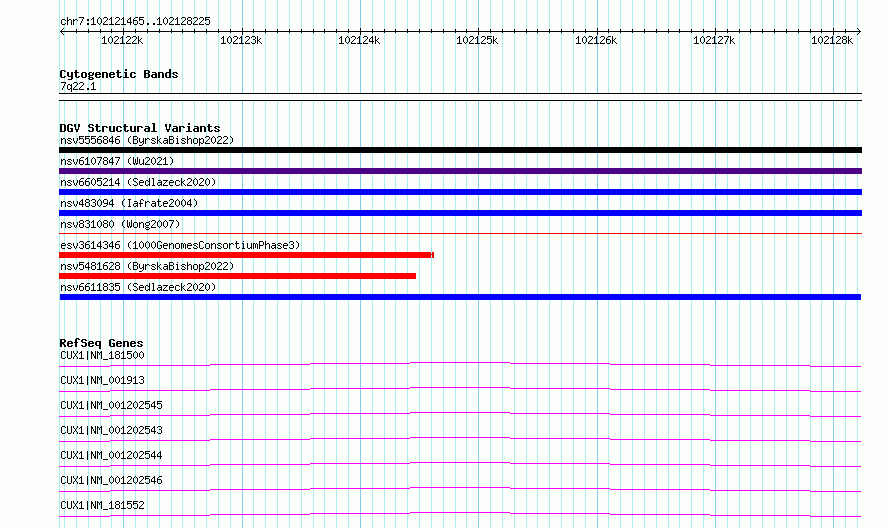Select the RefSeq Genes track title

(x=101, y=343)
